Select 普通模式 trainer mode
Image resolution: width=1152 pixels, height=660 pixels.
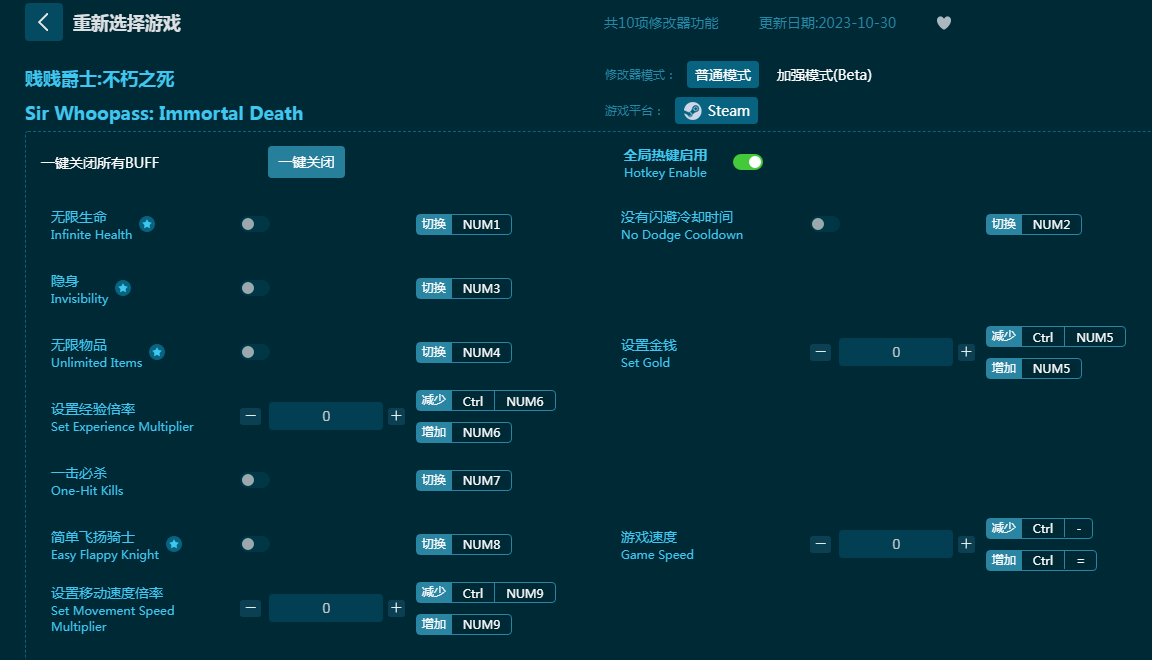click(x=722, y=75)
